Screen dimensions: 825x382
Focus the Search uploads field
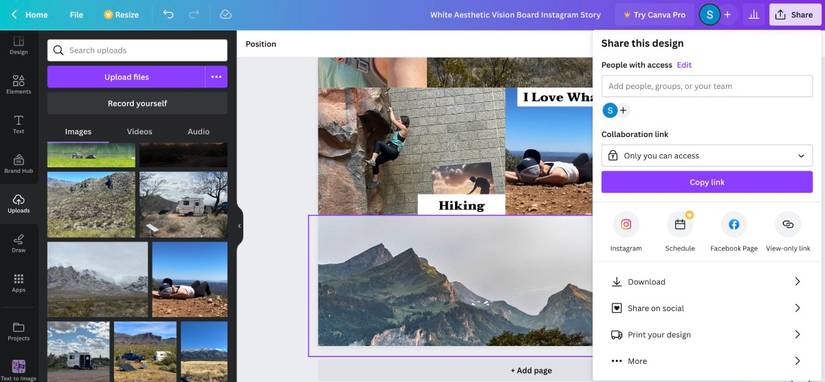click(137, 51)
